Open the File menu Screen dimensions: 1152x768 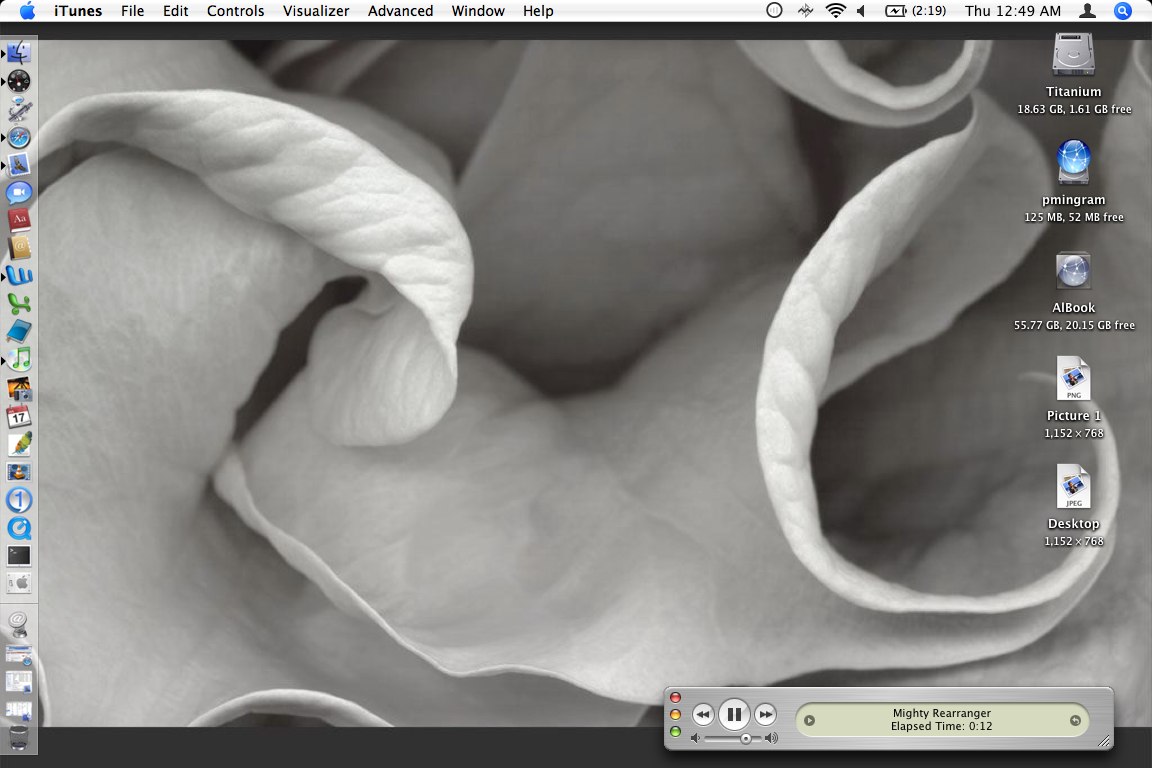coord(132,11)
